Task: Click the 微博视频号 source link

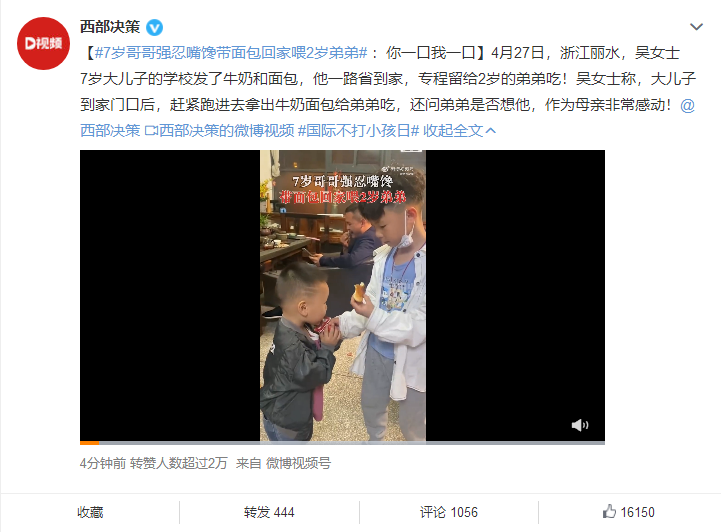Action: tap(298, 463)
